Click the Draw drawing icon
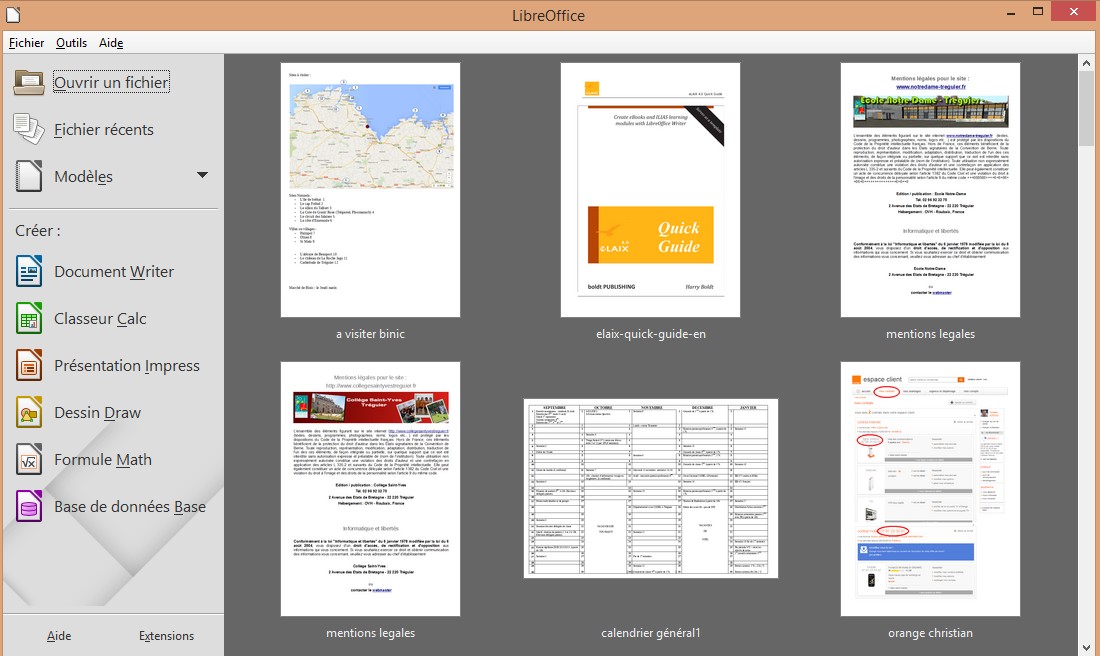1100x656 pixels. [x=29, y=413]
